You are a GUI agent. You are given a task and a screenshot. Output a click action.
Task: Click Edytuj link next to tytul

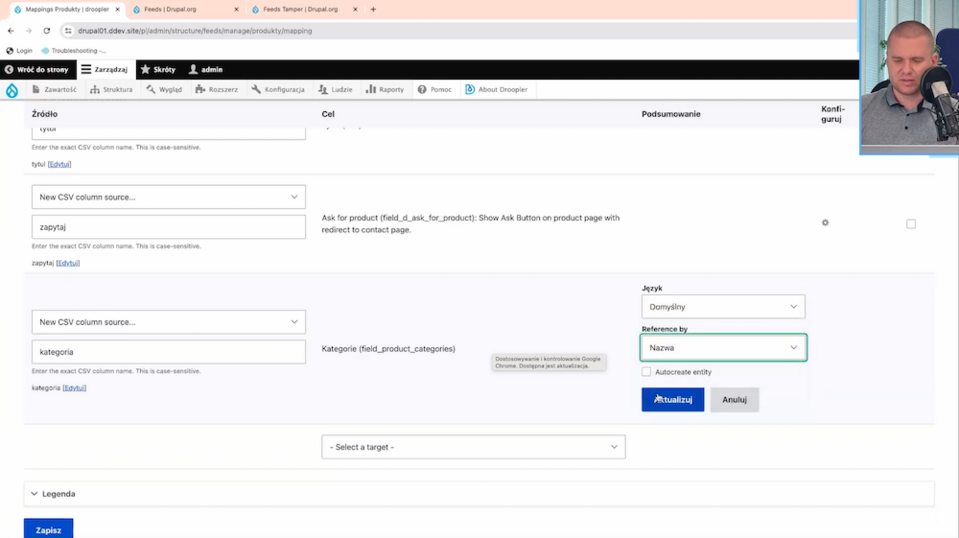click(x=59, y=164)
